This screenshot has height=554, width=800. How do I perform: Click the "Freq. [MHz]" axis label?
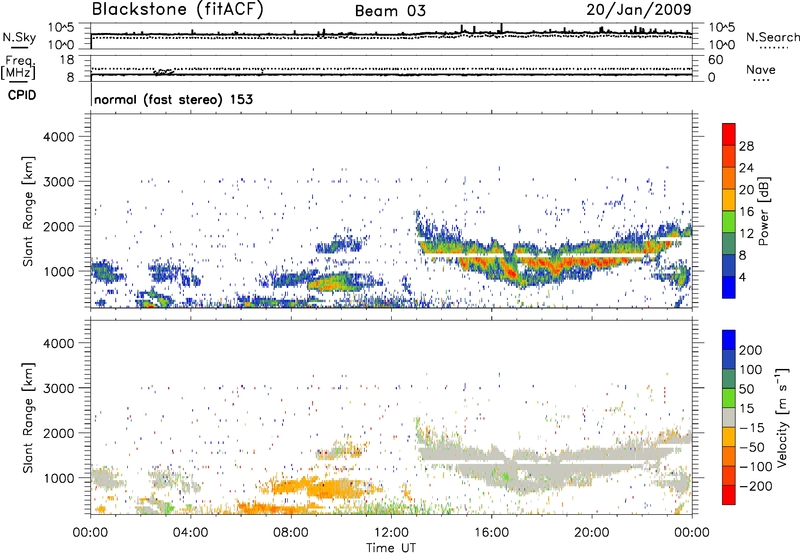point(19,68)
